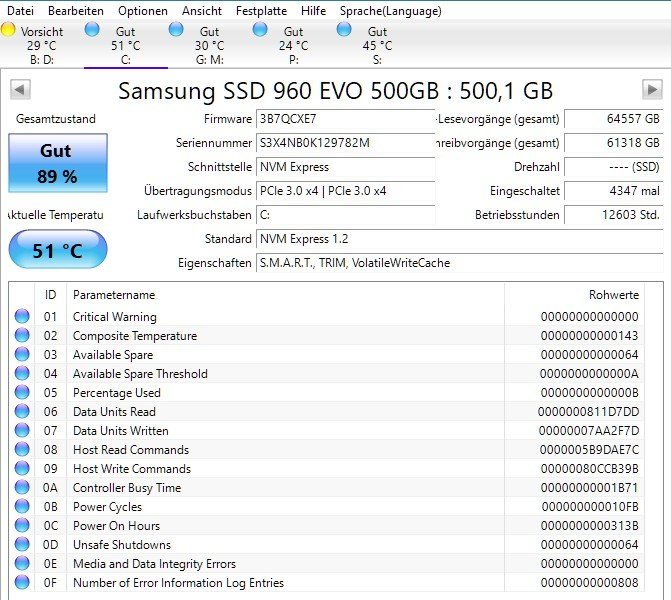
Task: Select Number of Error Information Log Entries text
Action: (178, 583)
